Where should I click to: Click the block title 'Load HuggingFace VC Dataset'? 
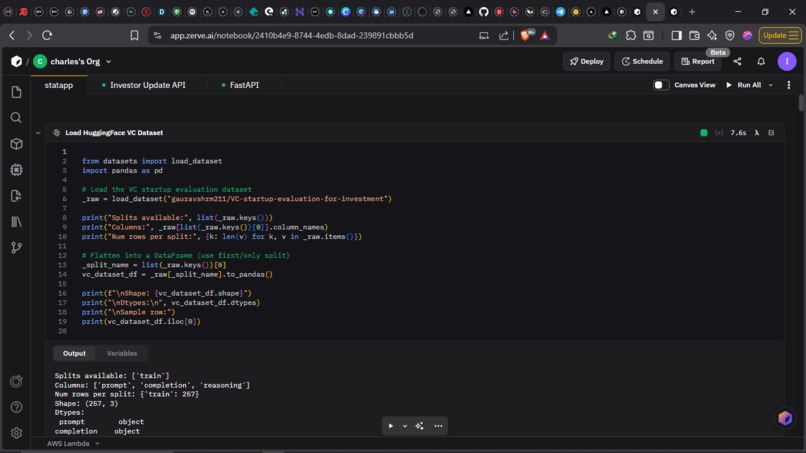[114, 133]
